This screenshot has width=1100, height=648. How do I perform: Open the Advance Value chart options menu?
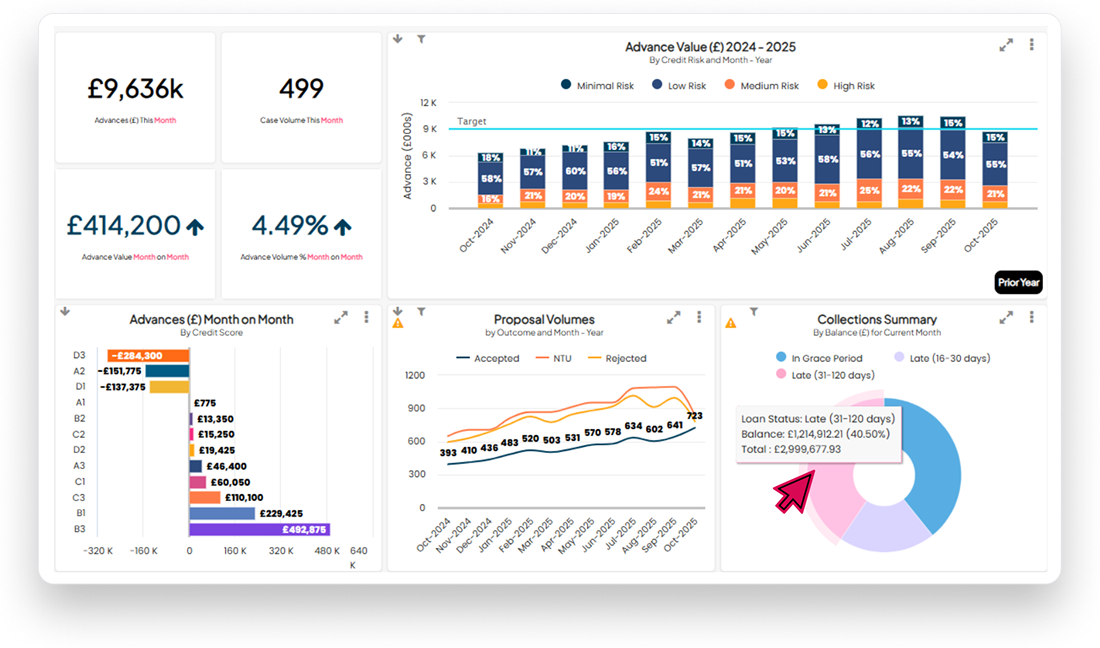pos(1031,45)
